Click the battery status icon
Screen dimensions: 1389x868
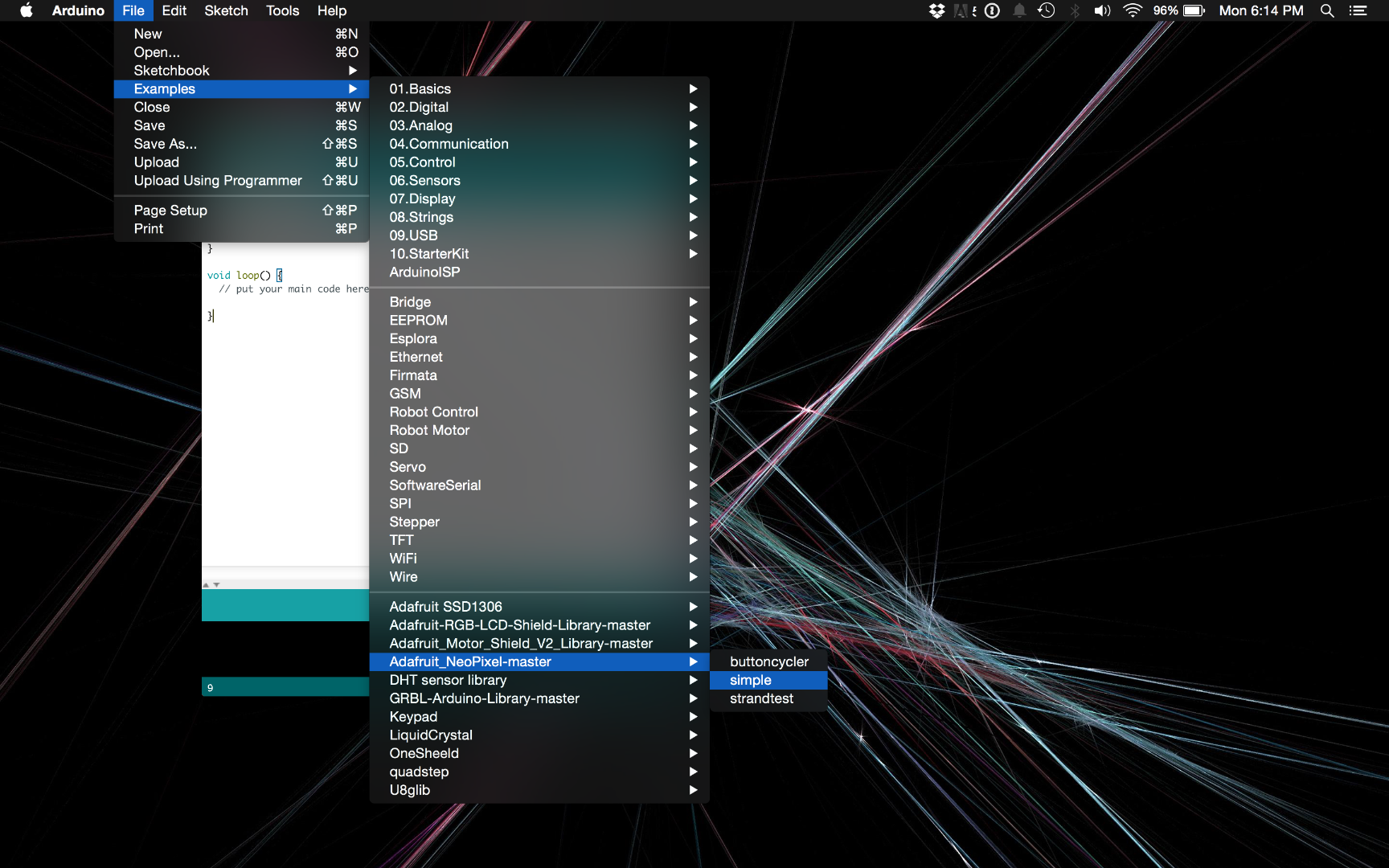(x=1194, y=10)
